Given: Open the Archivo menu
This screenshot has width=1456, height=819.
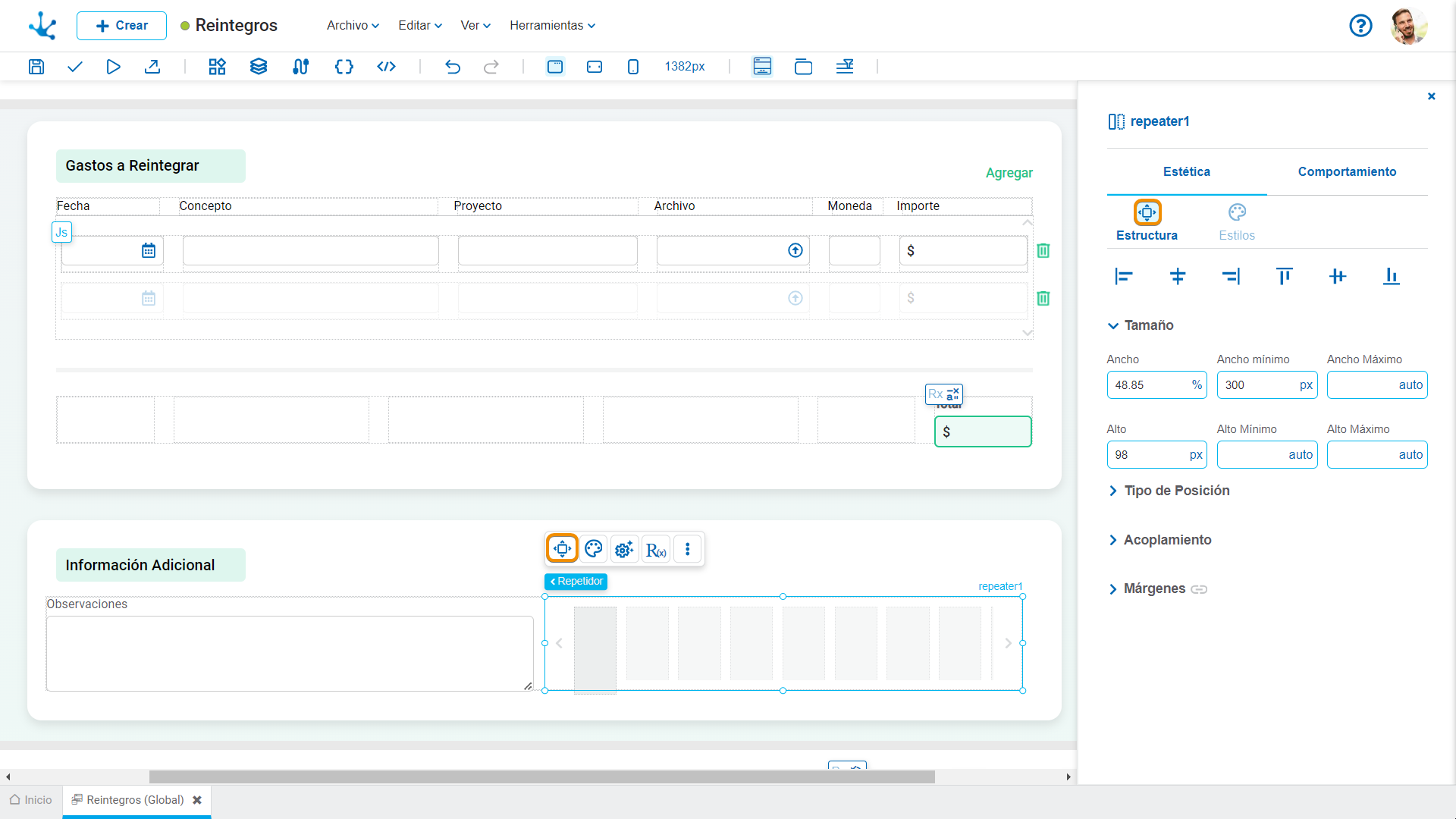Looking at the screenshot, I should click(x=353, y=26).
